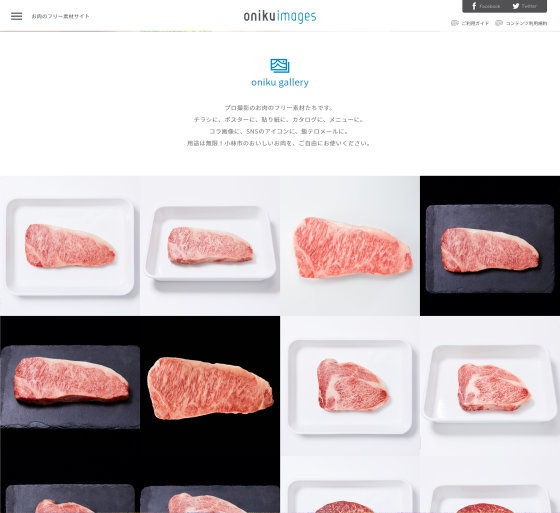Image resolution: width=560 pixels, height=513 pixels.
Task: Open second-row leftmost slate steak thumbnail
Action: pos(70,386)
